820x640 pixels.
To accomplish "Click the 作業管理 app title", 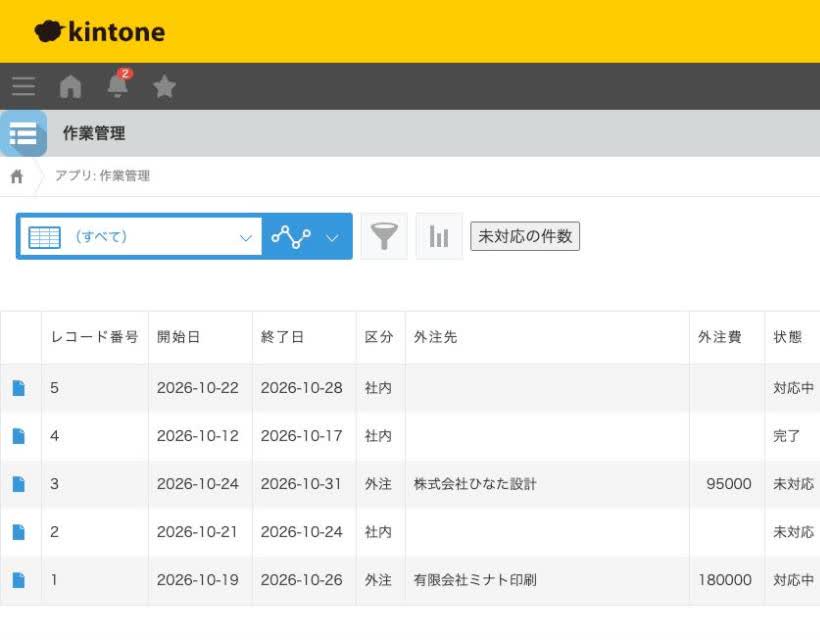I will coord(94,133).
